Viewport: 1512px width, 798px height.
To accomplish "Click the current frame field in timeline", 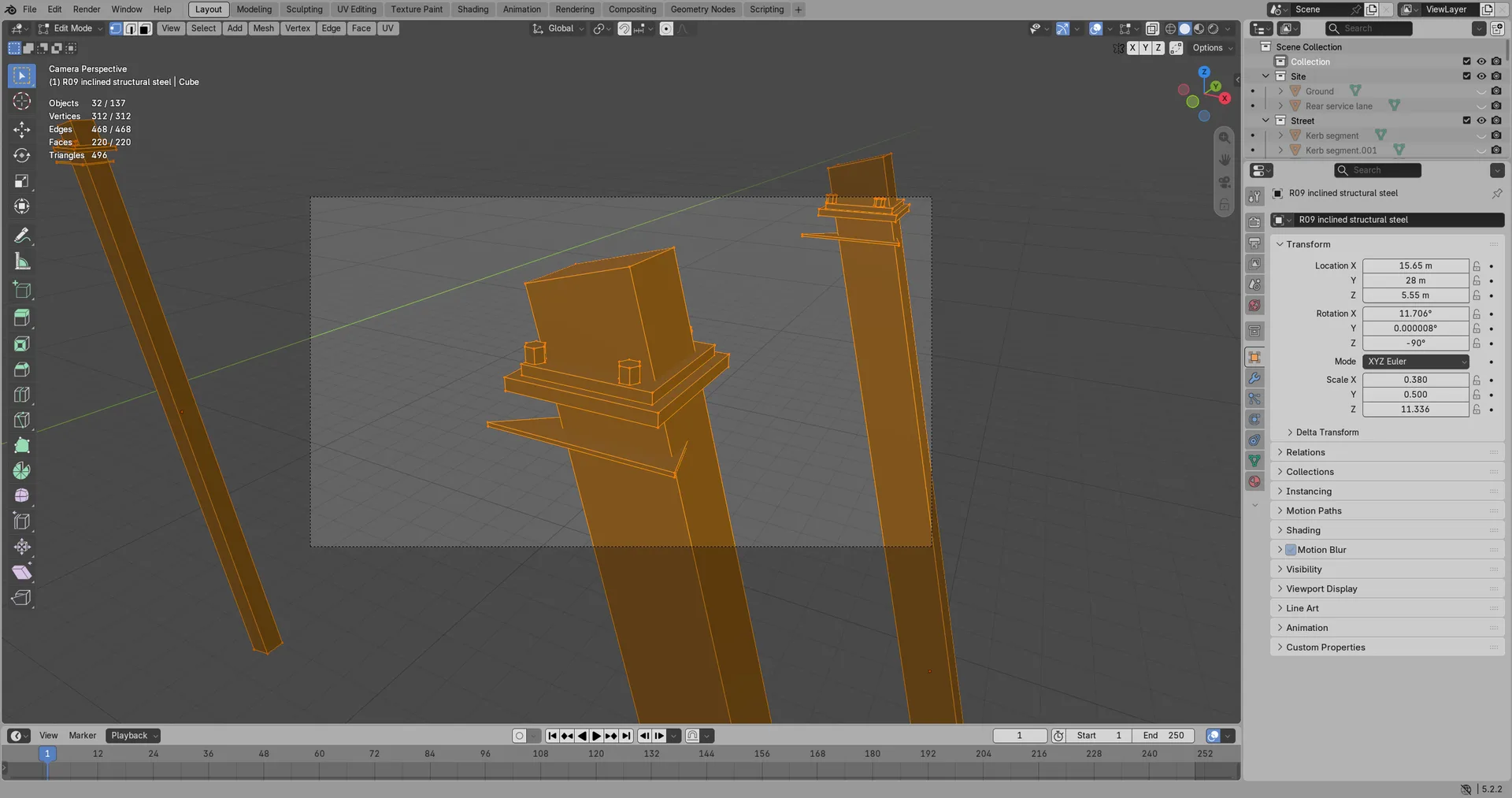I will click(1019, 736).
